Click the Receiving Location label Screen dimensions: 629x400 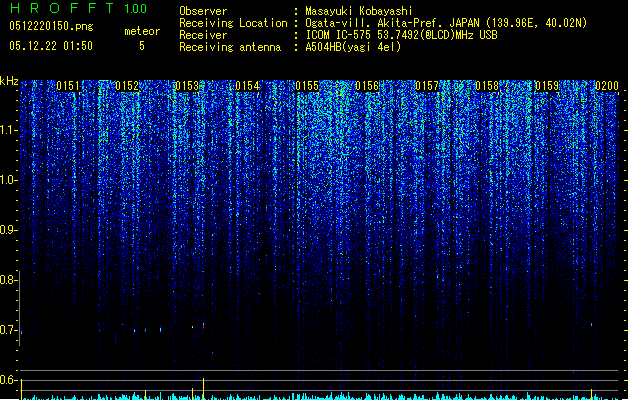pyautogui.click(x=233, y=23)
